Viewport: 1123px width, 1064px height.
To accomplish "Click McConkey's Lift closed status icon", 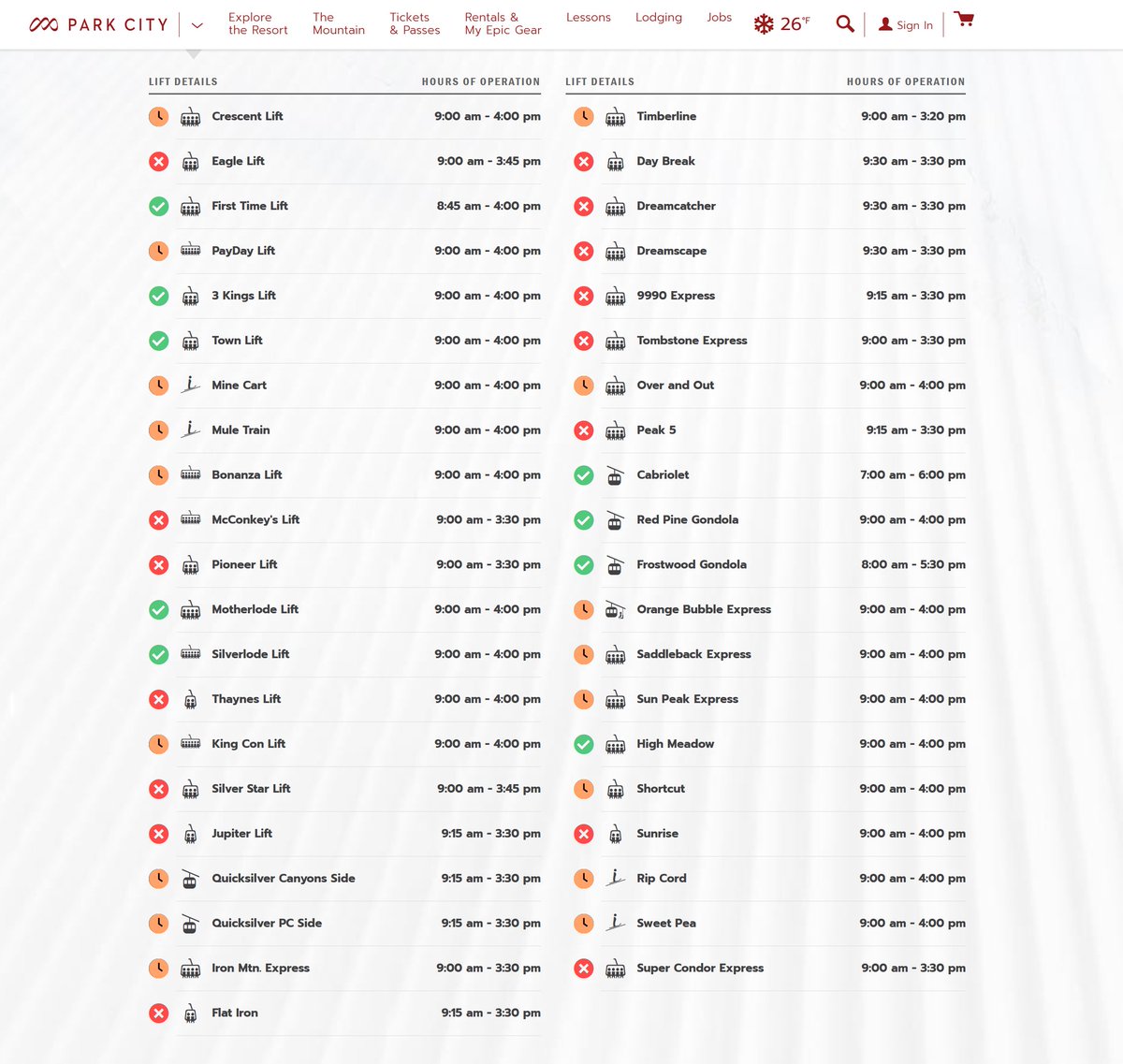I will (159, 520).
